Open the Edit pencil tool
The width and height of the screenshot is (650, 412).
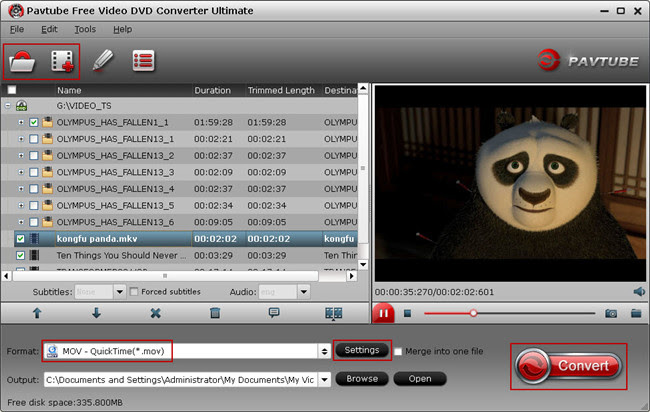(102, 61)
